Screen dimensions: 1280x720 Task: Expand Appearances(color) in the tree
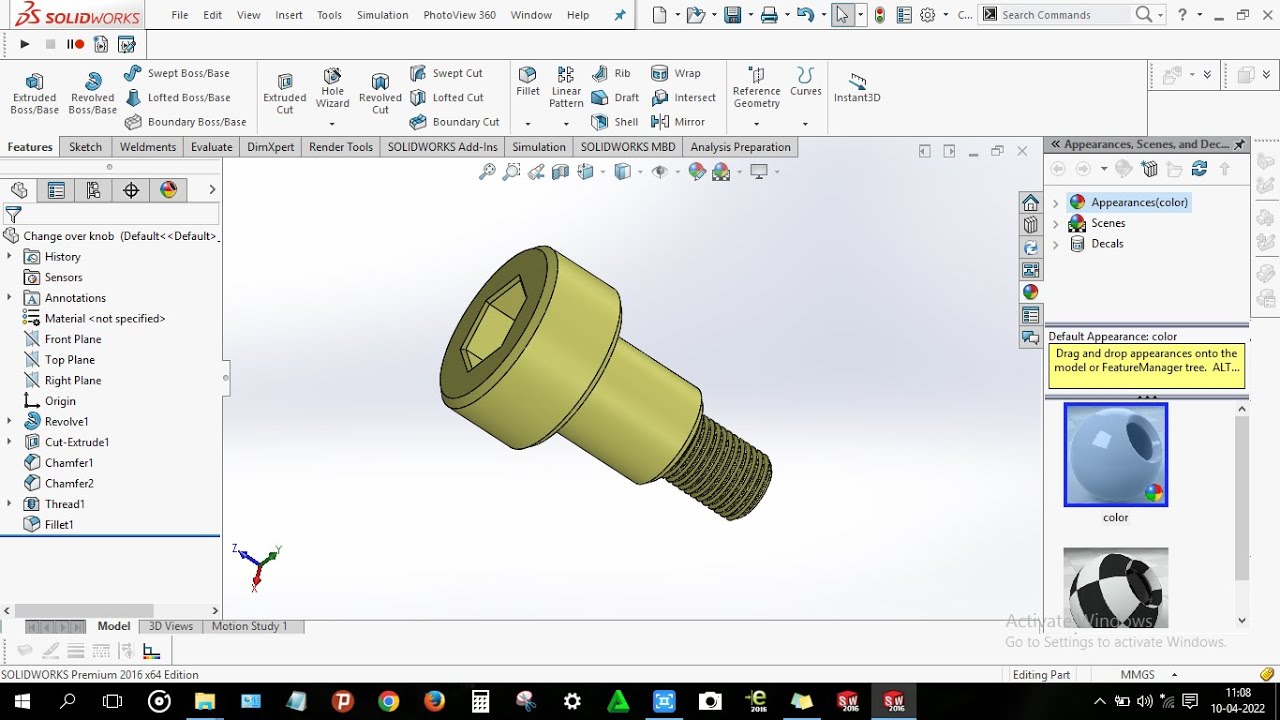point(1055,203)
